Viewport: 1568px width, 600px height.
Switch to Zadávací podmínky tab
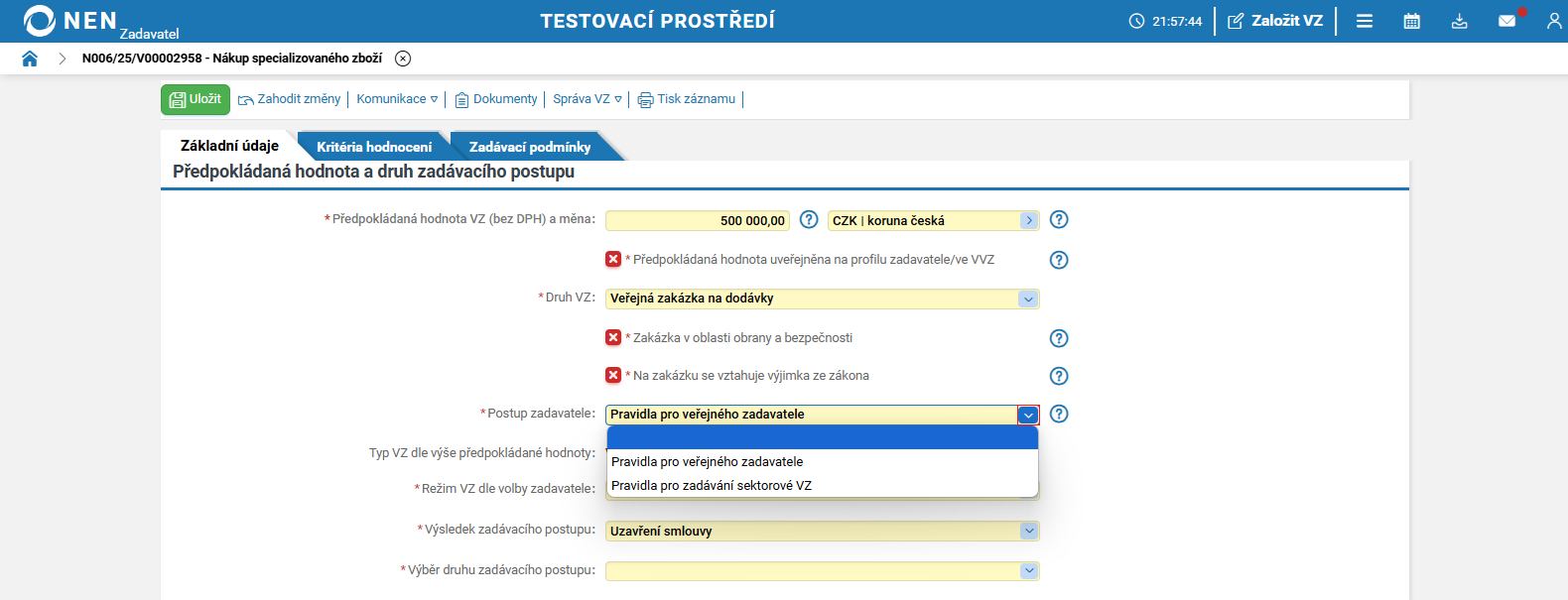pyautogui.click(x=530, y=147)
